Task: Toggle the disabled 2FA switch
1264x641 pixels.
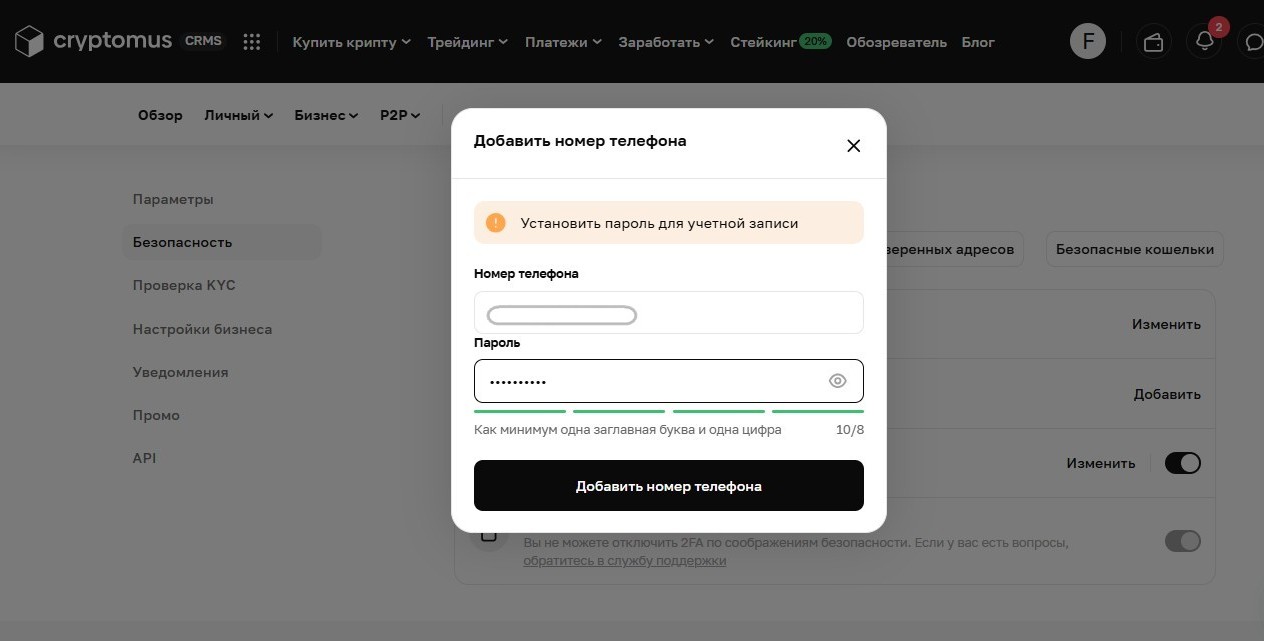Action: (1183, 541)
